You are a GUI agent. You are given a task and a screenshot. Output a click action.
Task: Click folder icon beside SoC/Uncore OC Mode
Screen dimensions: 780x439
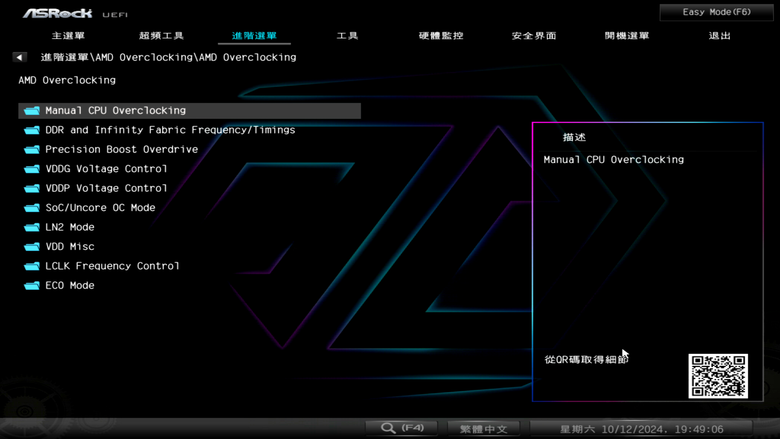(x=32, y=207)
